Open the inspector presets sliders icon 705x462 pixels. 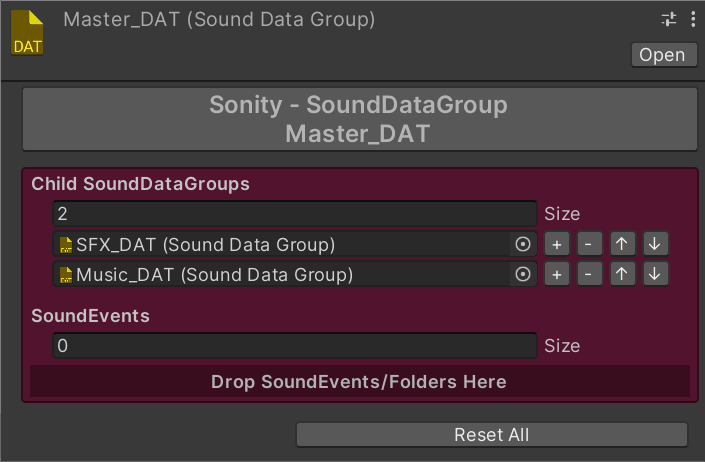click(x=669, y=19)
